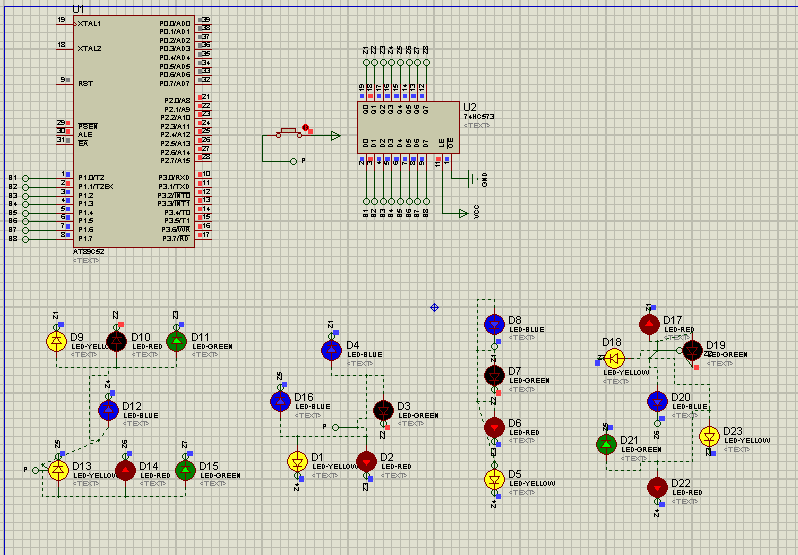Click the LED-GREEN label under D21
The image size is (798, 555).
pos(641,449)
